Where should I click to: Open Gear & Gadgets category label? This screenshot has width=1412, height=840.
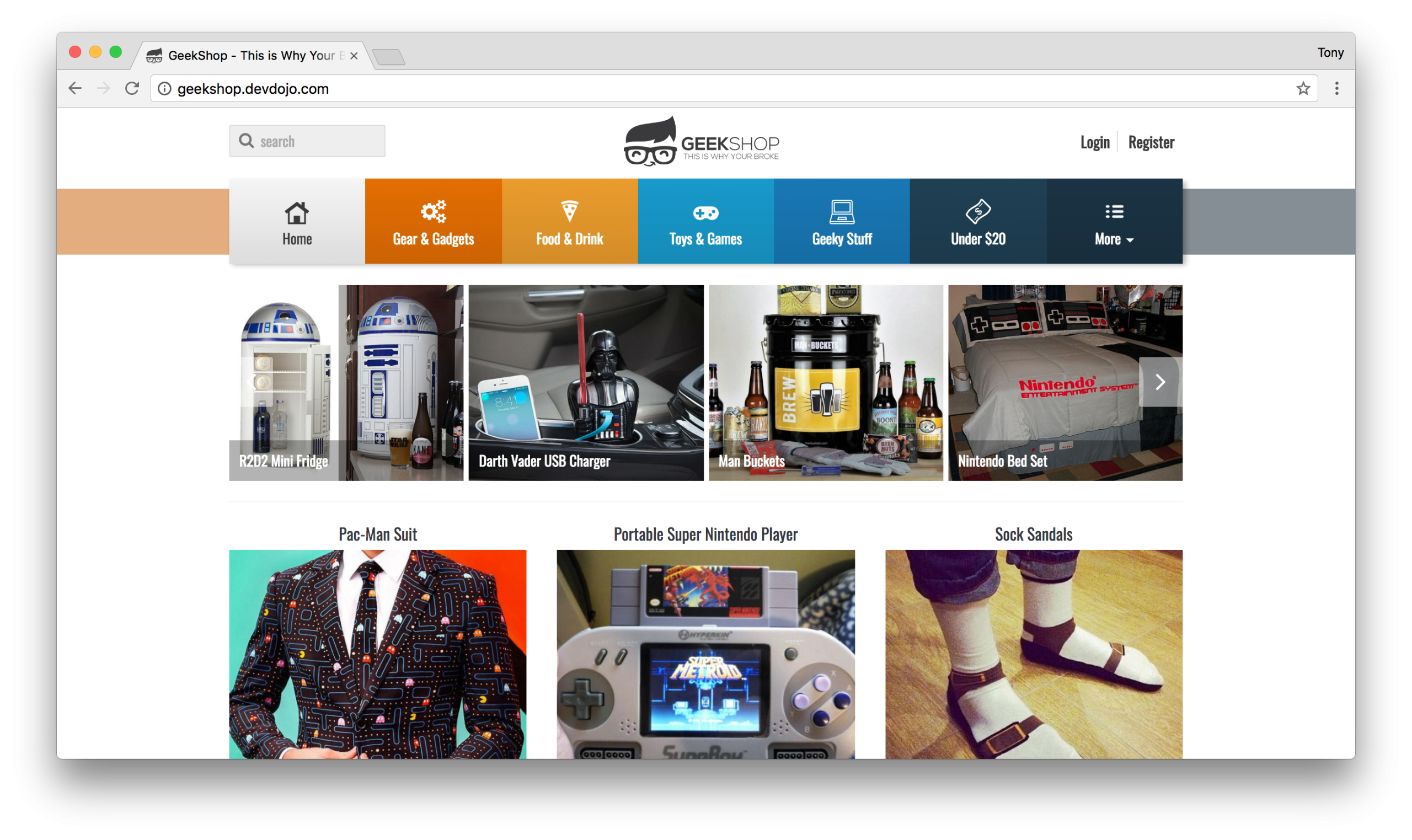click(434, 239)
